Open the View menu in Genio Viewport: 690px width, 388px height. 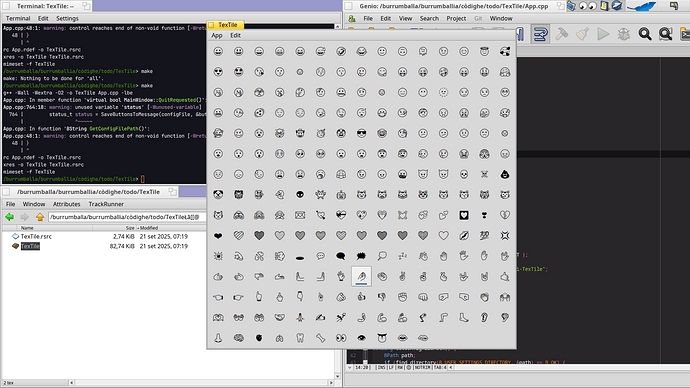click(x=405, y=18)
